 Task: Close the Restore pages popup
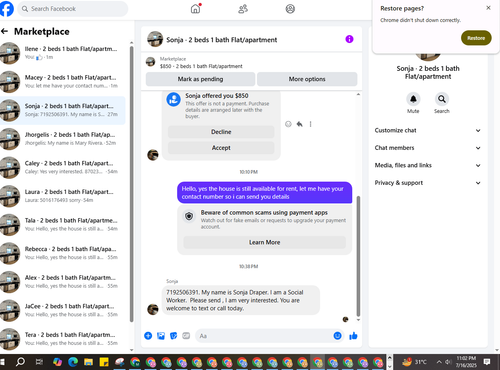pyautogui.click(x=488, y=8)
